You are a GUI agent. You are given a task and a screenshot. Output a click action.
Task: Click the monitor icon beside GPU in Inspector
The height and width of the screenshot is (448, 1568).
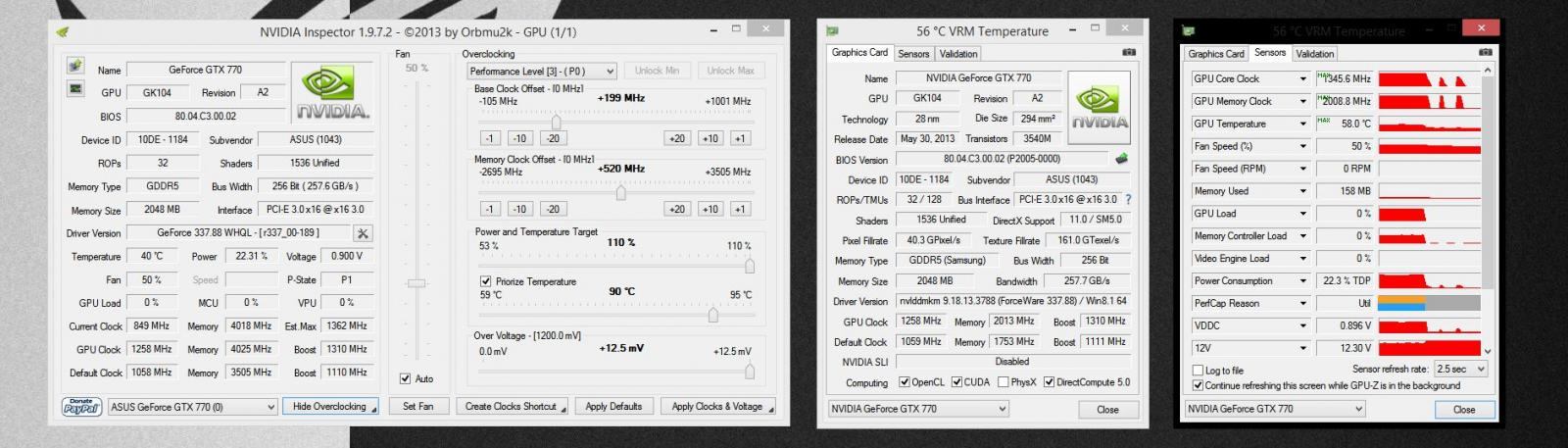pyautogui.click(x=75, y=89)
